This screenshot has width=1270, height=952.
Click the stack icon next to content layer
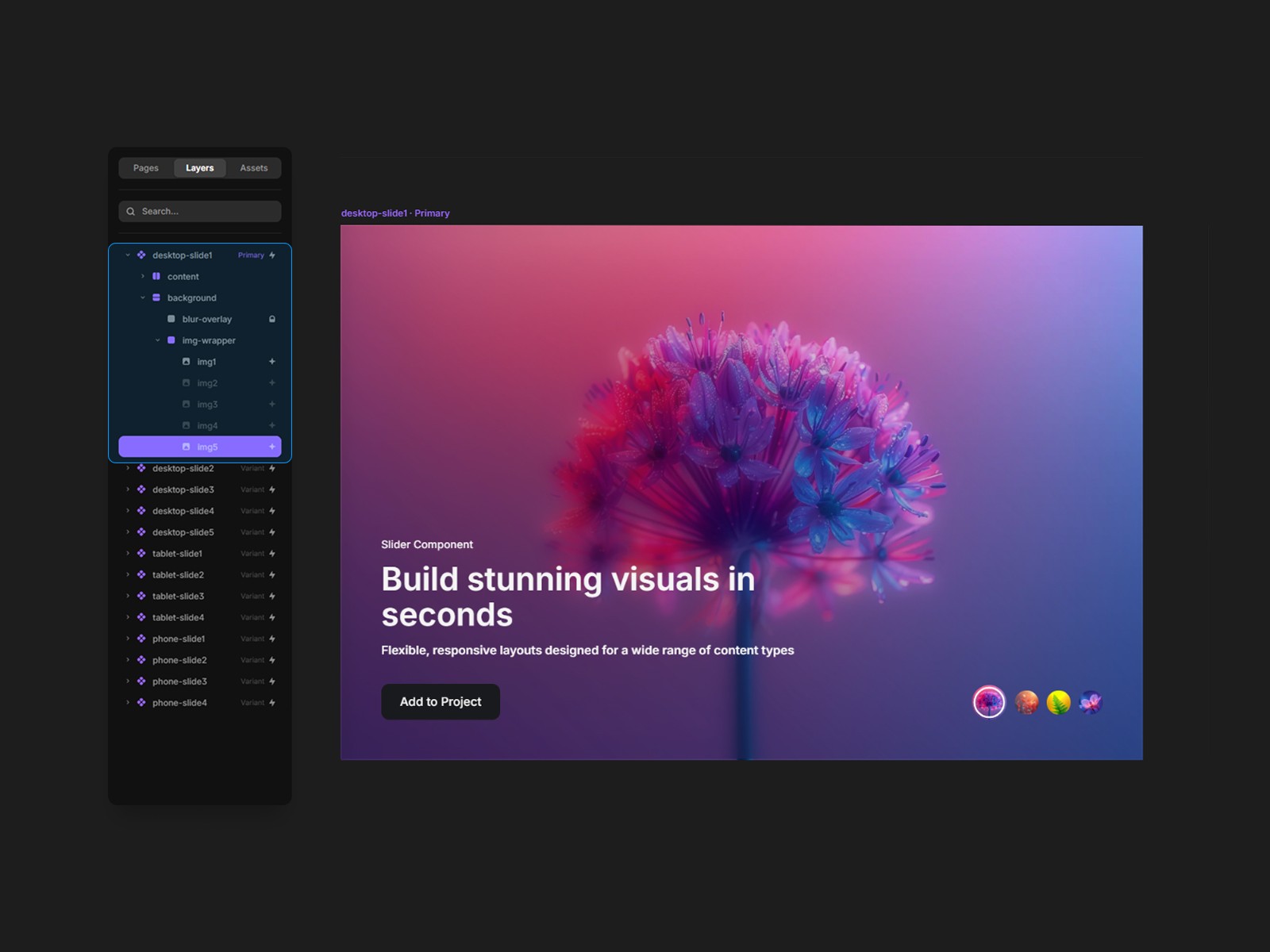pyautogui.click(x=156, y=276)
